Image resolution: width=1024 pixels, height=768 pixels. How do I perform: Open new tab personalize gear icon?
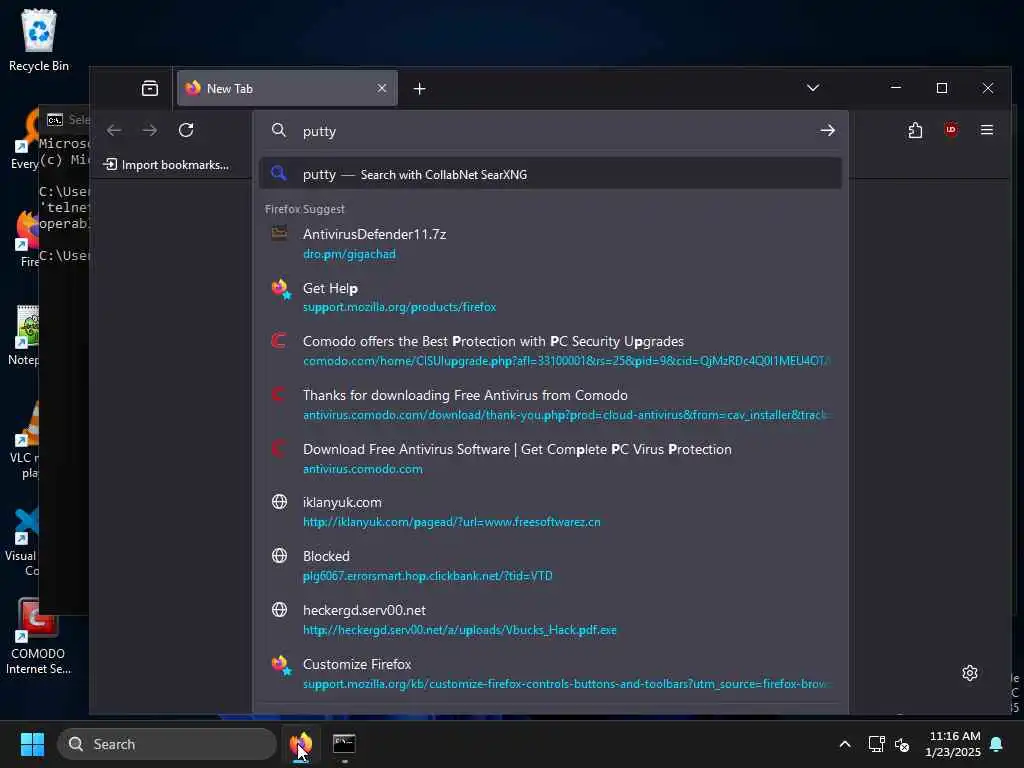(x=970, y=673)
